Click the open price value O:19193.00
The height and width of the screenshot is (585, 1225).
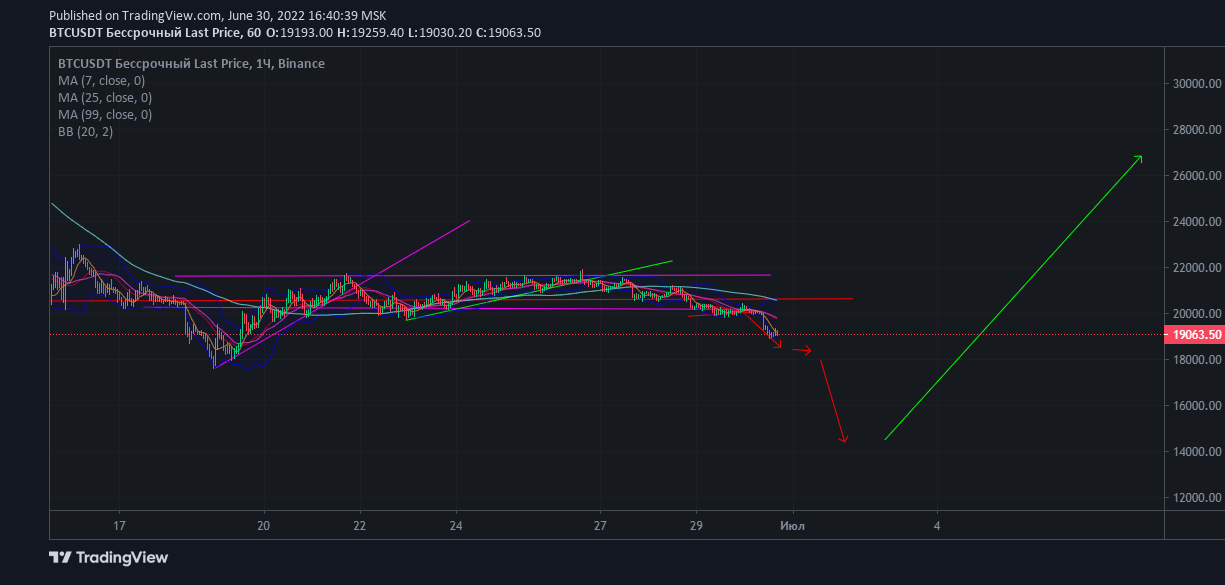[x=300, y=33]
